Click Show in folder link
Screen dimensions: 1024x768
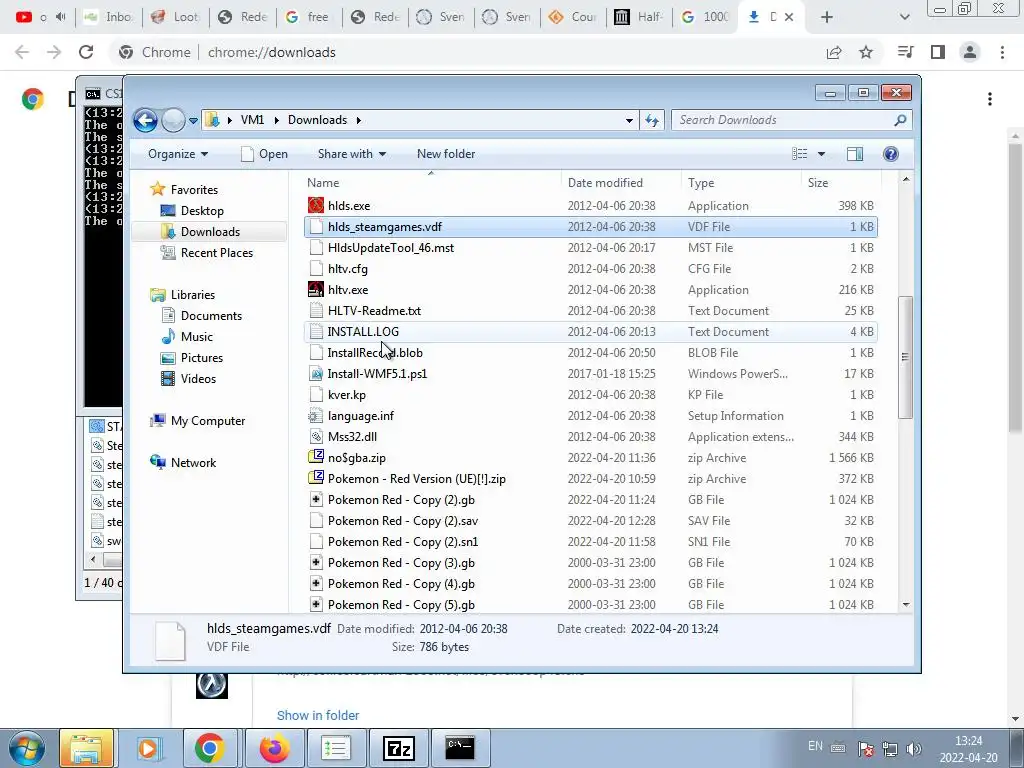pyautogui.click(x=318, y=716)
